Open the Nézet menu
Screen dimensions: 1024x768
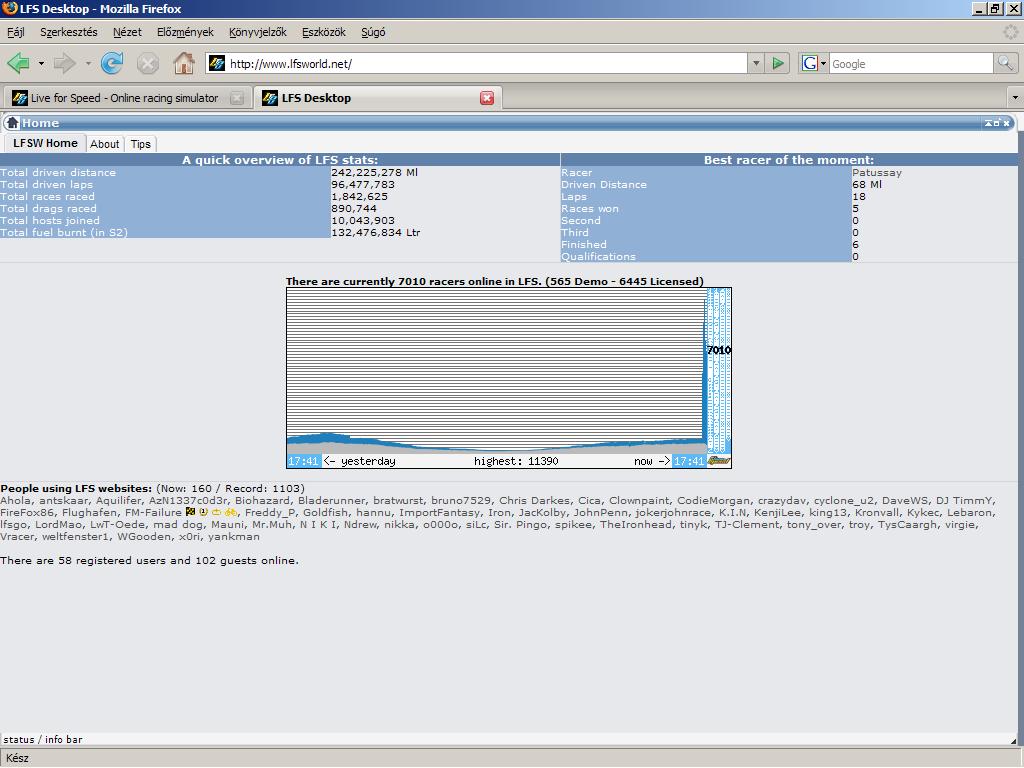(127, 32)
